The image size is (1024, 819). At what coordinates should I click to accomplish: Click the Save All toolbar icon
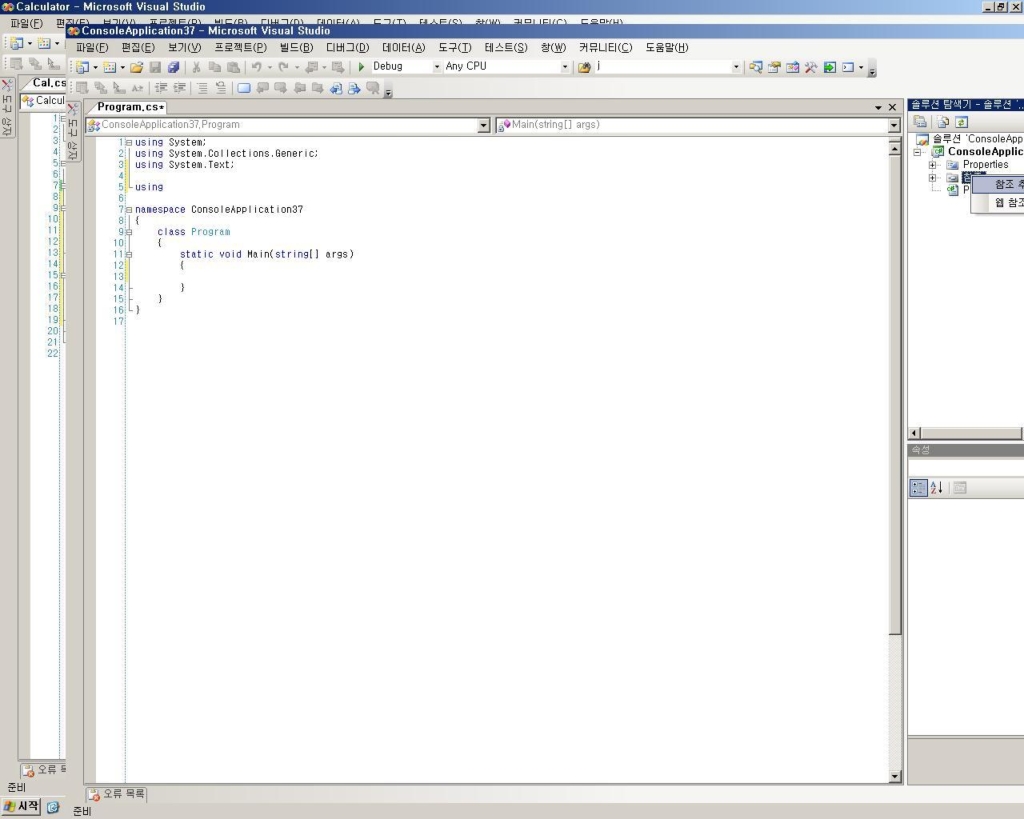(173, 67)
